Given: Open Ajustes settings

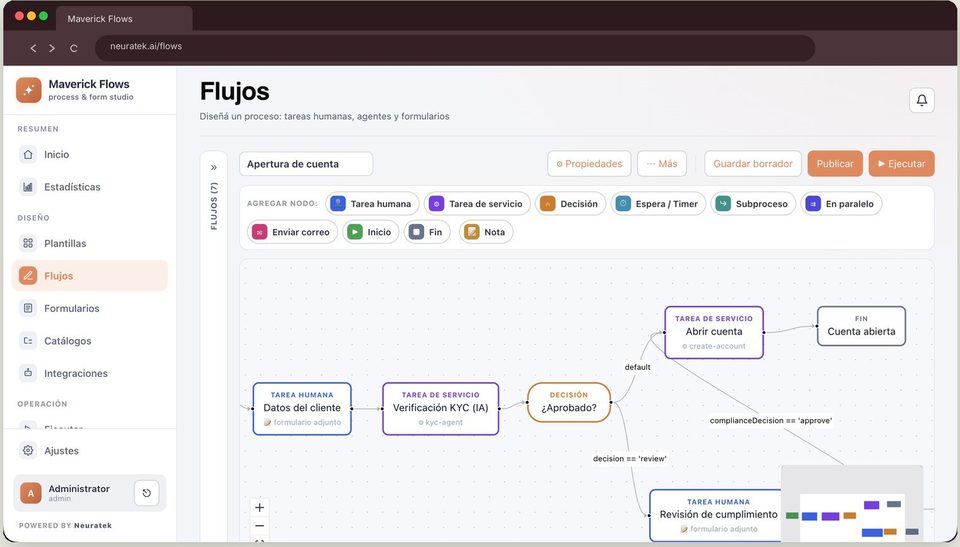Looking at the screenshot, I should click(89, 450).
